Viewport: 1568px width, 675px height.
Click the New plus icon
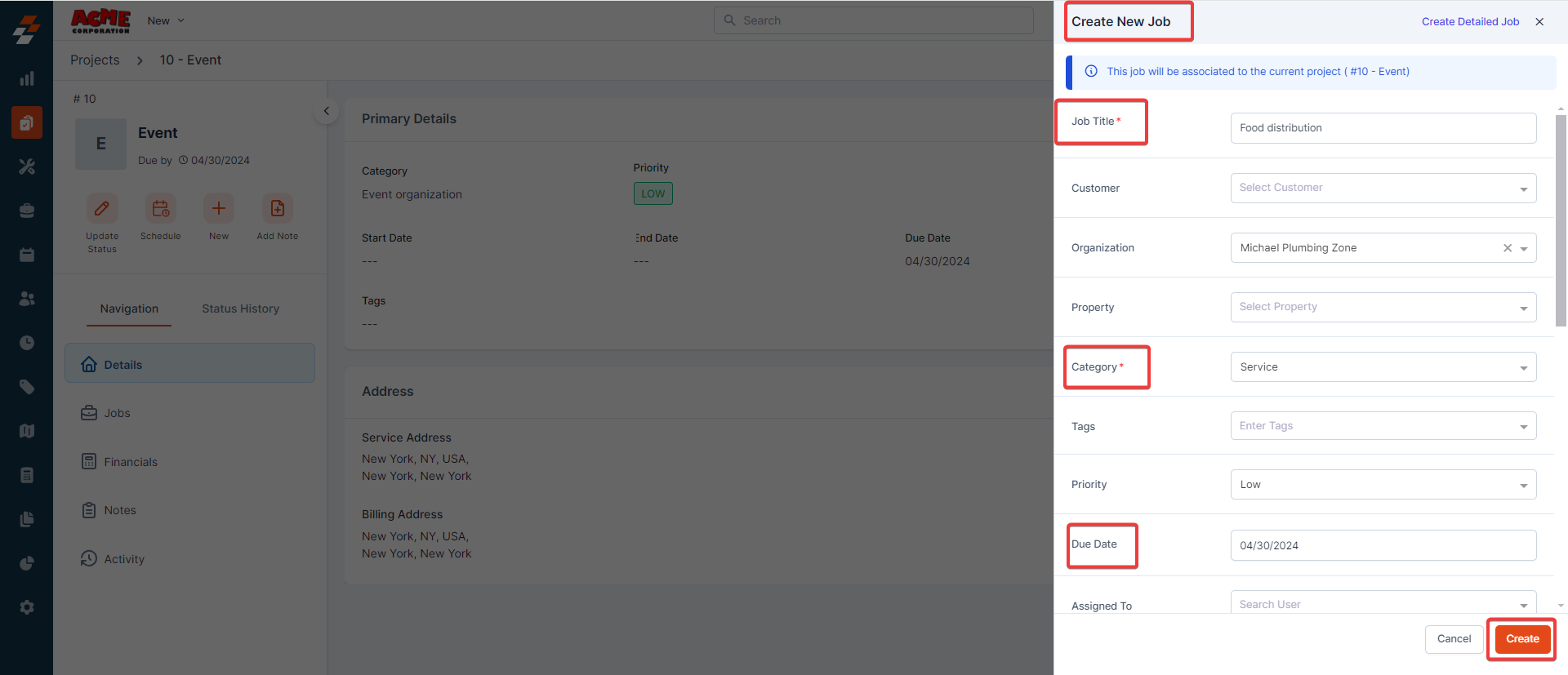click(x=219, y=209)
